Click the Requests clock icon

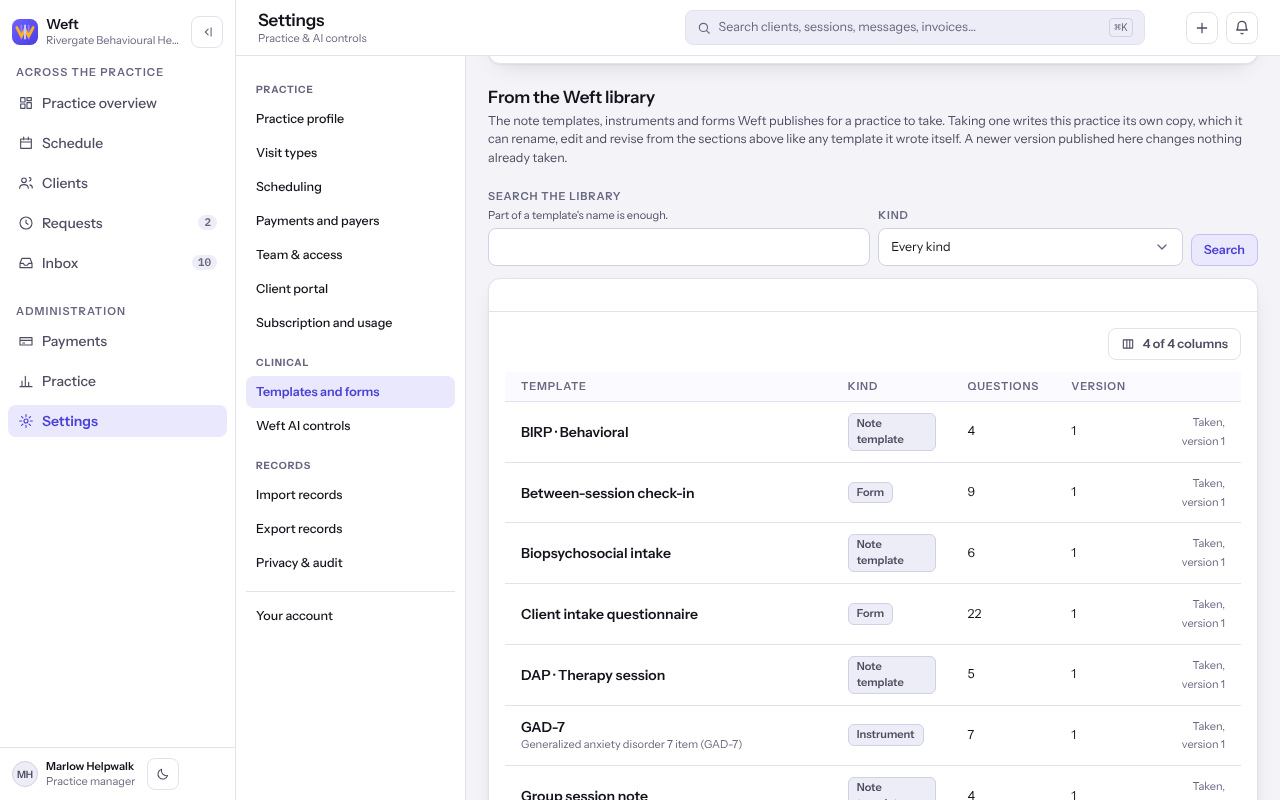26,223
